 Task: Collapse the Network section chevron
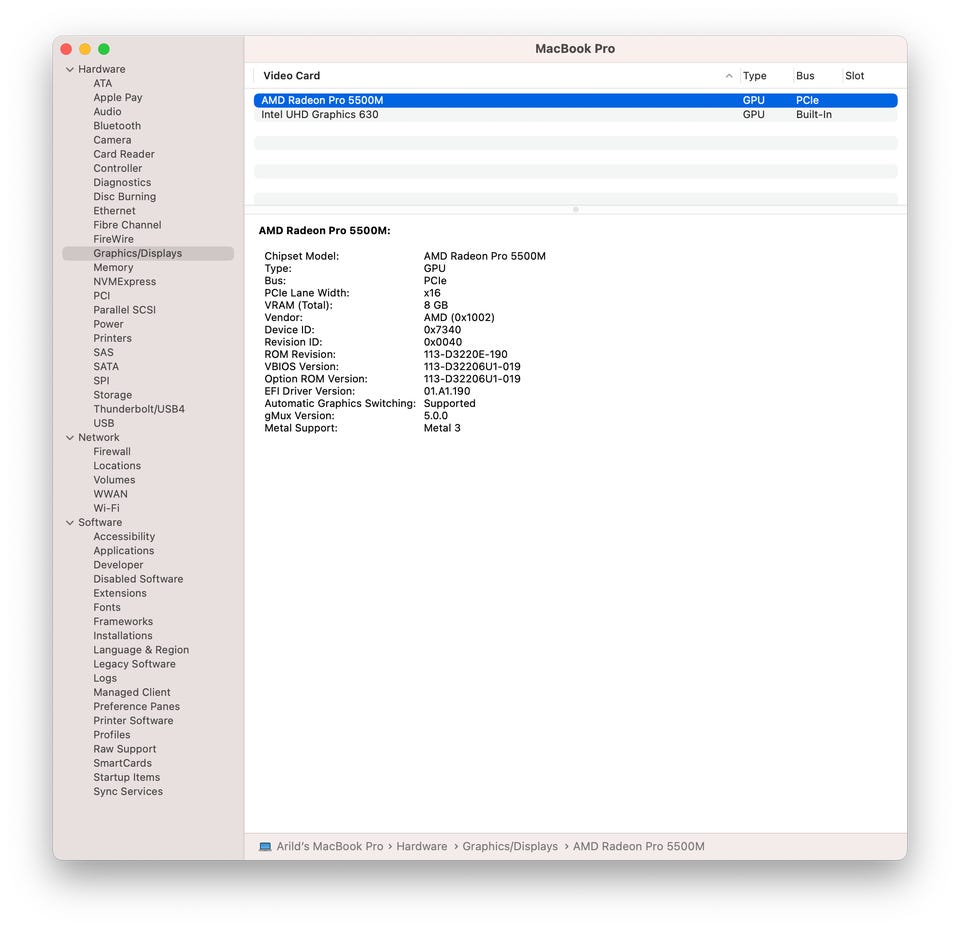coord(70,437)
